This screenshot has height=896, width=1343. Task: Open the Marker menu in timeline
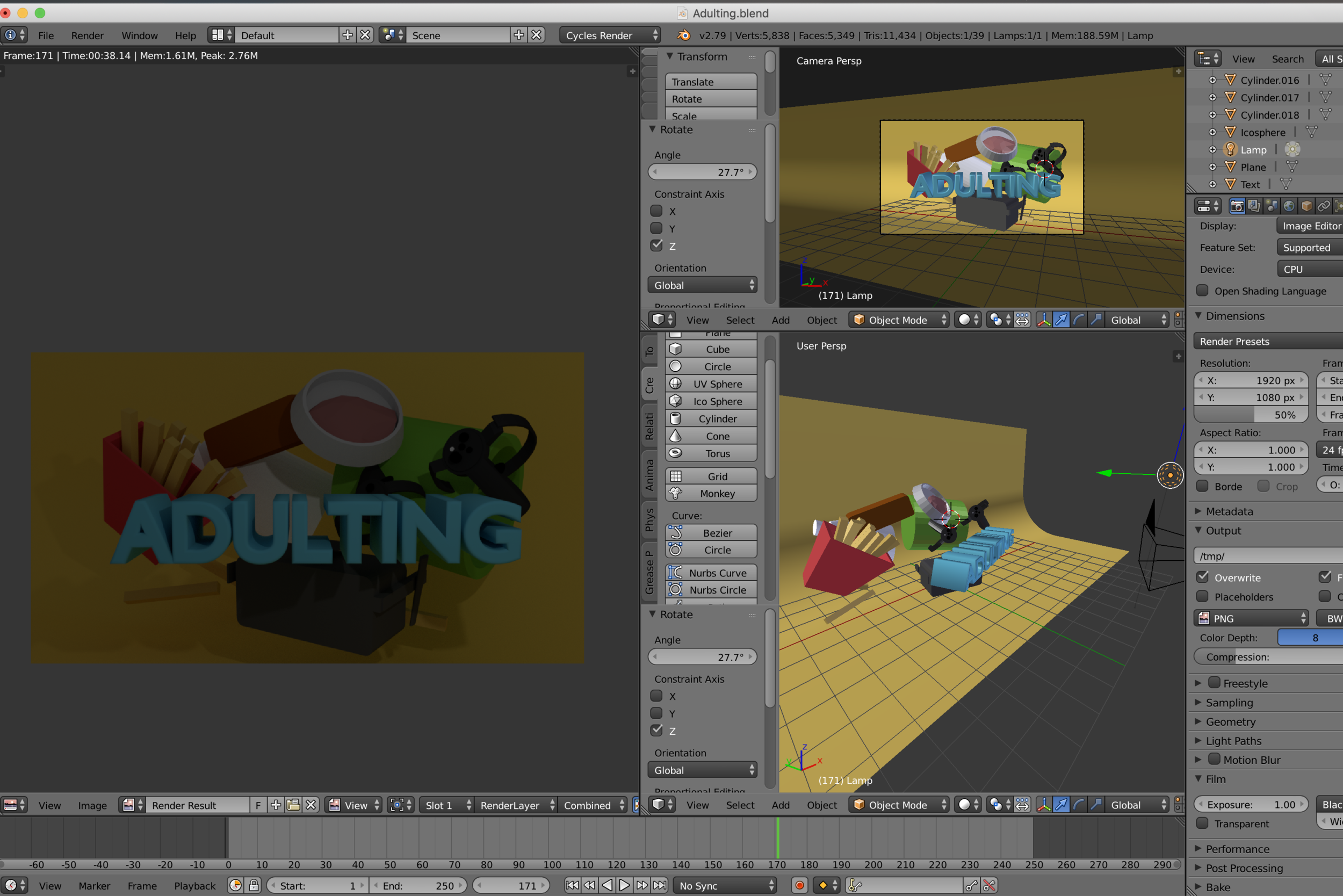(95, 885)
